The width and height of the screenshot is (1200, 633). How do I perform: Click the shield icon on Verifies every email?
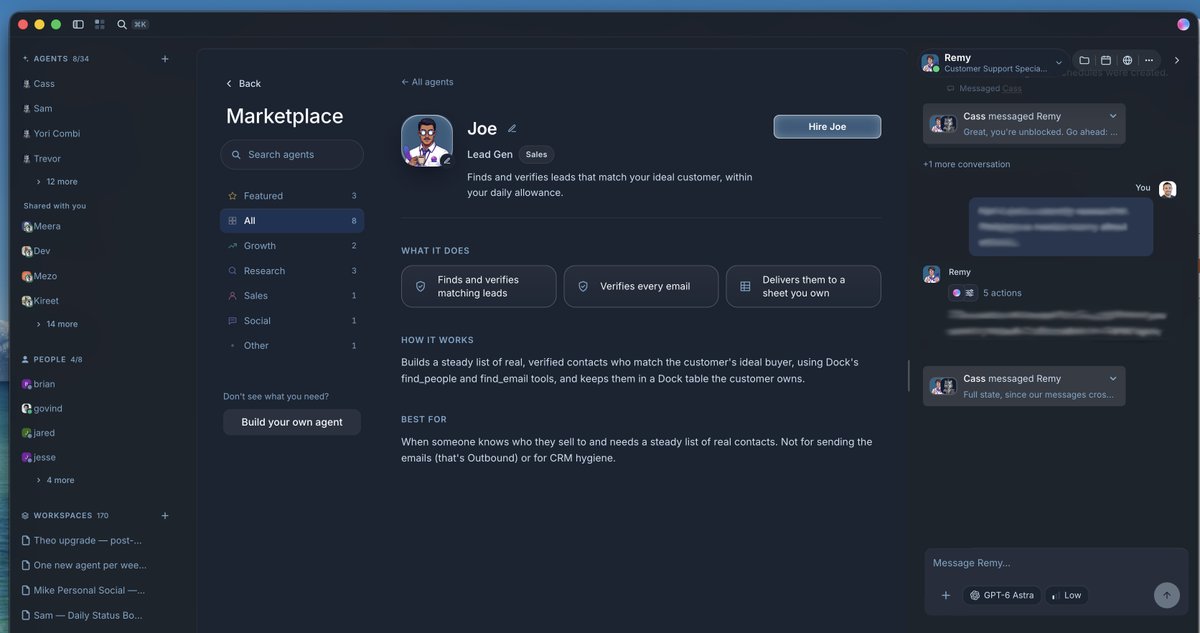click(583, 286)
